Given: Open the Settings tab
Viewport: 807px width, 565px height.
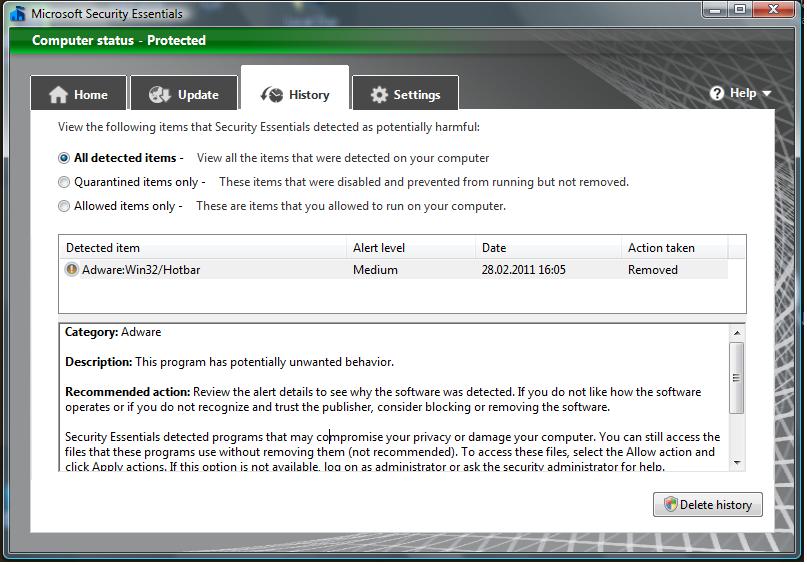Looking at the screenshot, I should tap(406, 93).
